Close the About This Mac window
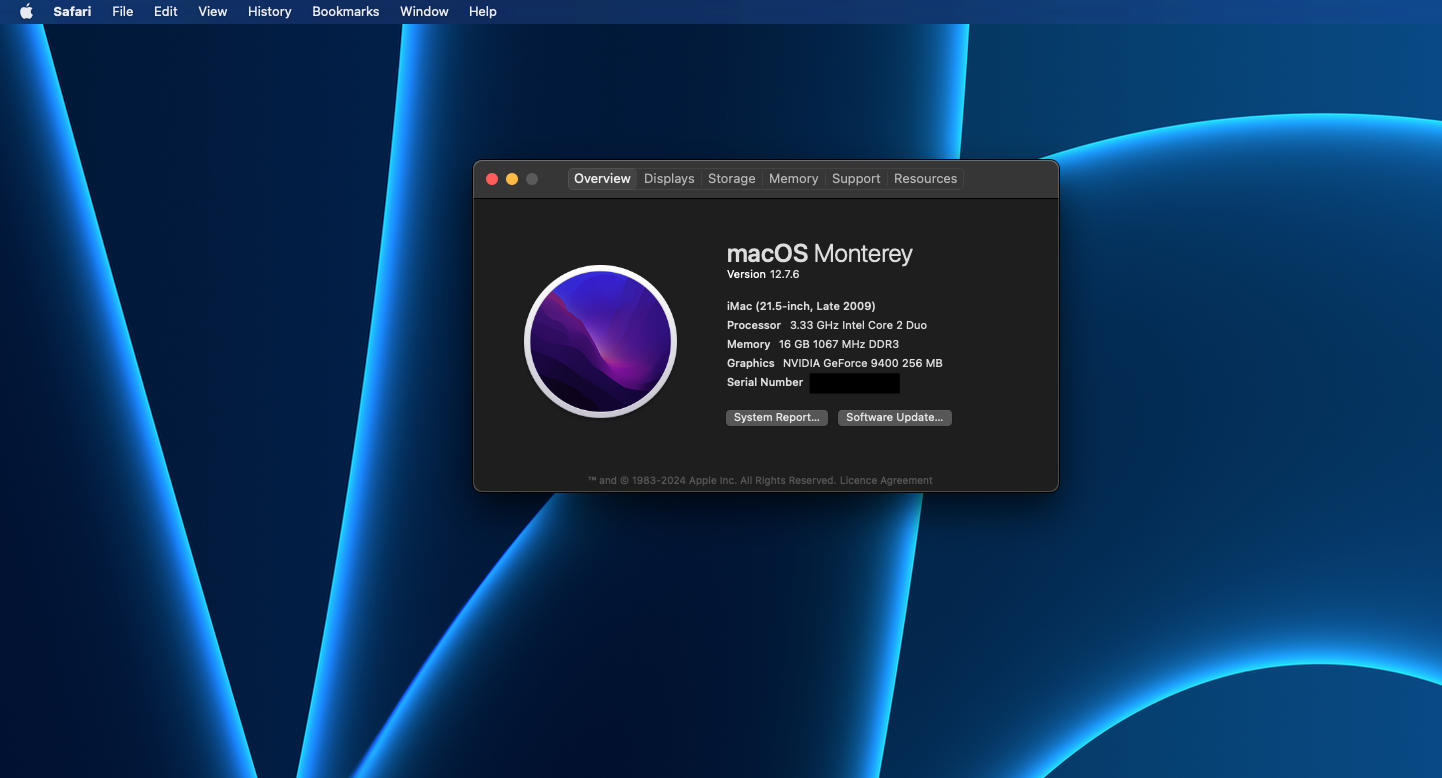 click(492, 179)
